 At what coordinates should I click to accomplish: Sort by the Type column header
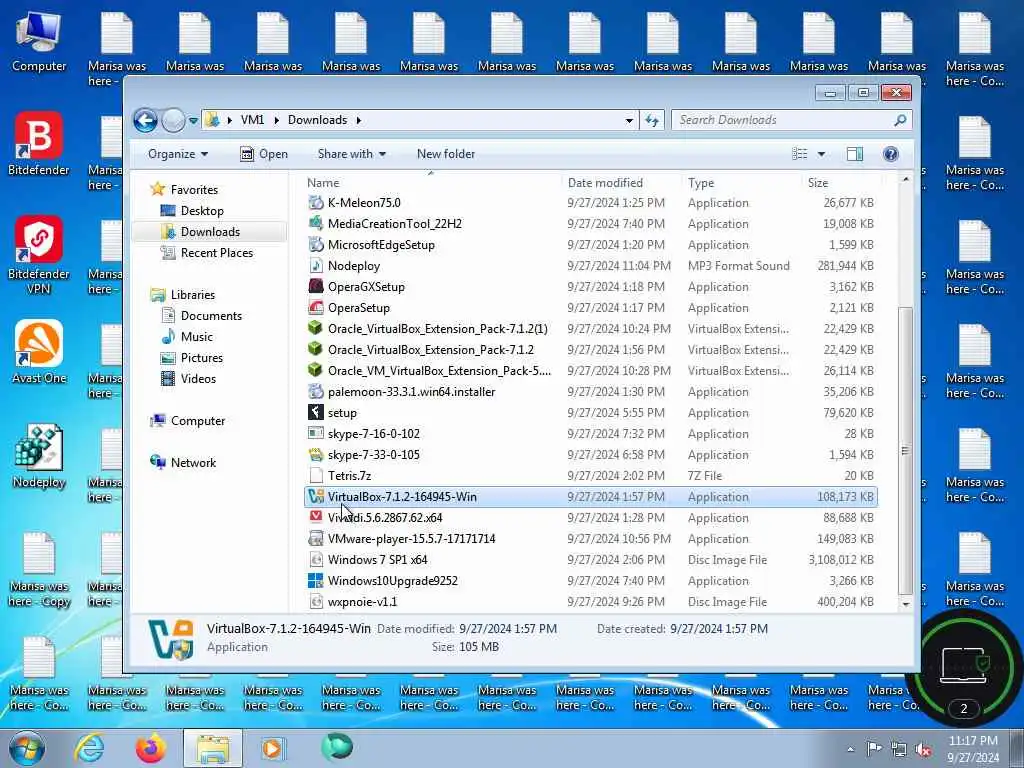pos(741,183)
